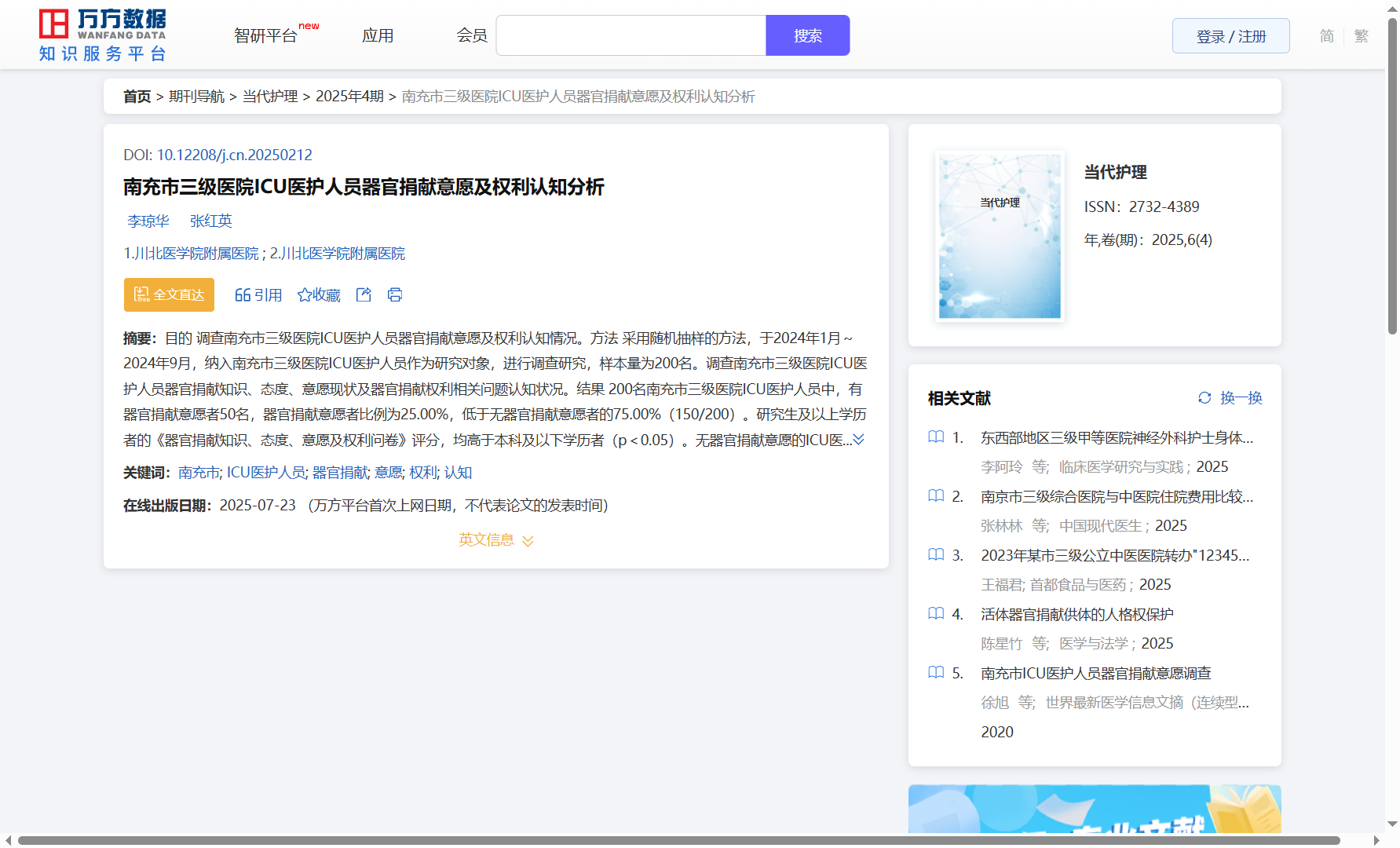The width and height of the screenshot is (1400, 848).
Task: Click the share icon beside 收藏
Action: click(364, 295)
